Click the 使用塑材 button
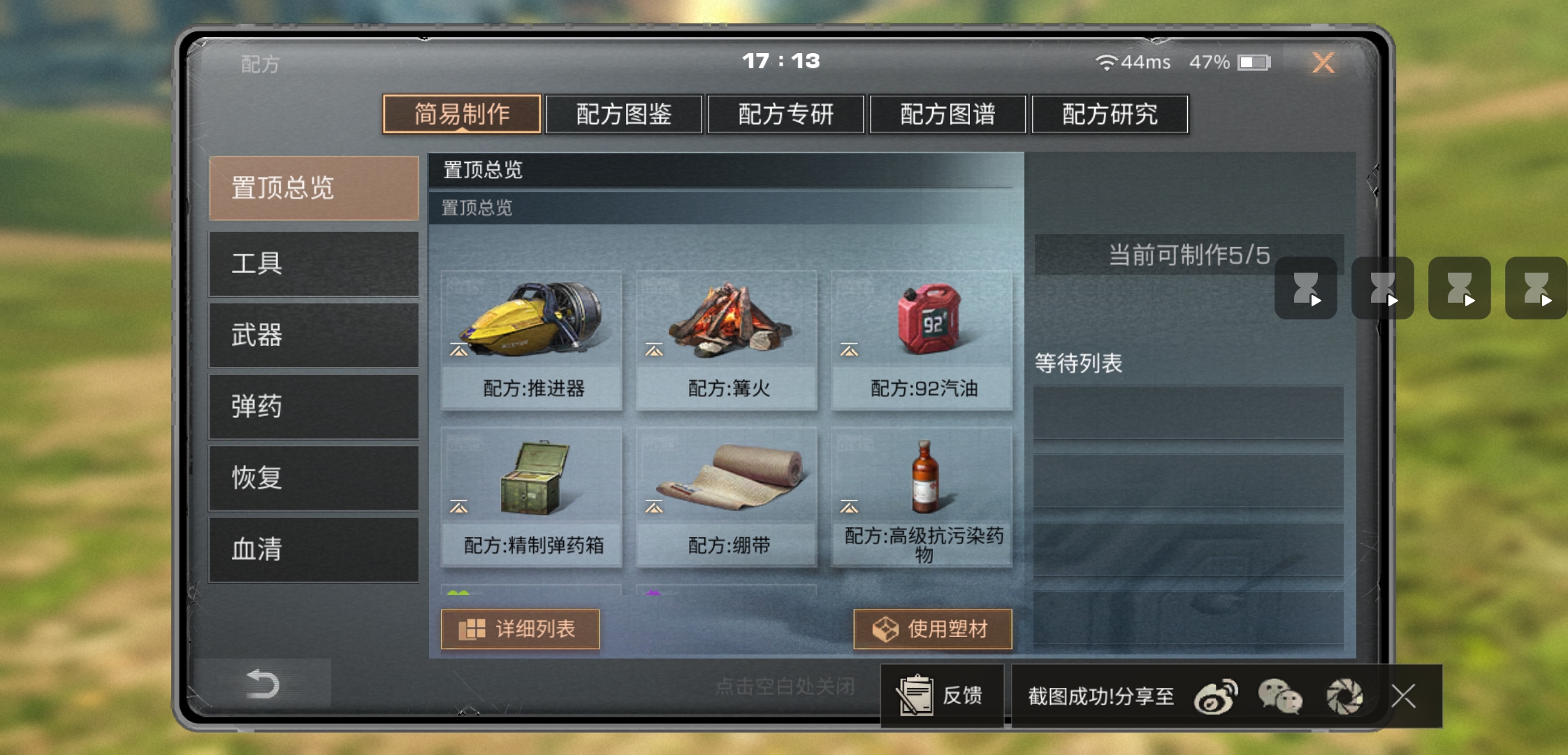Screen dimensions: 1568x755 tap(932, 629)
